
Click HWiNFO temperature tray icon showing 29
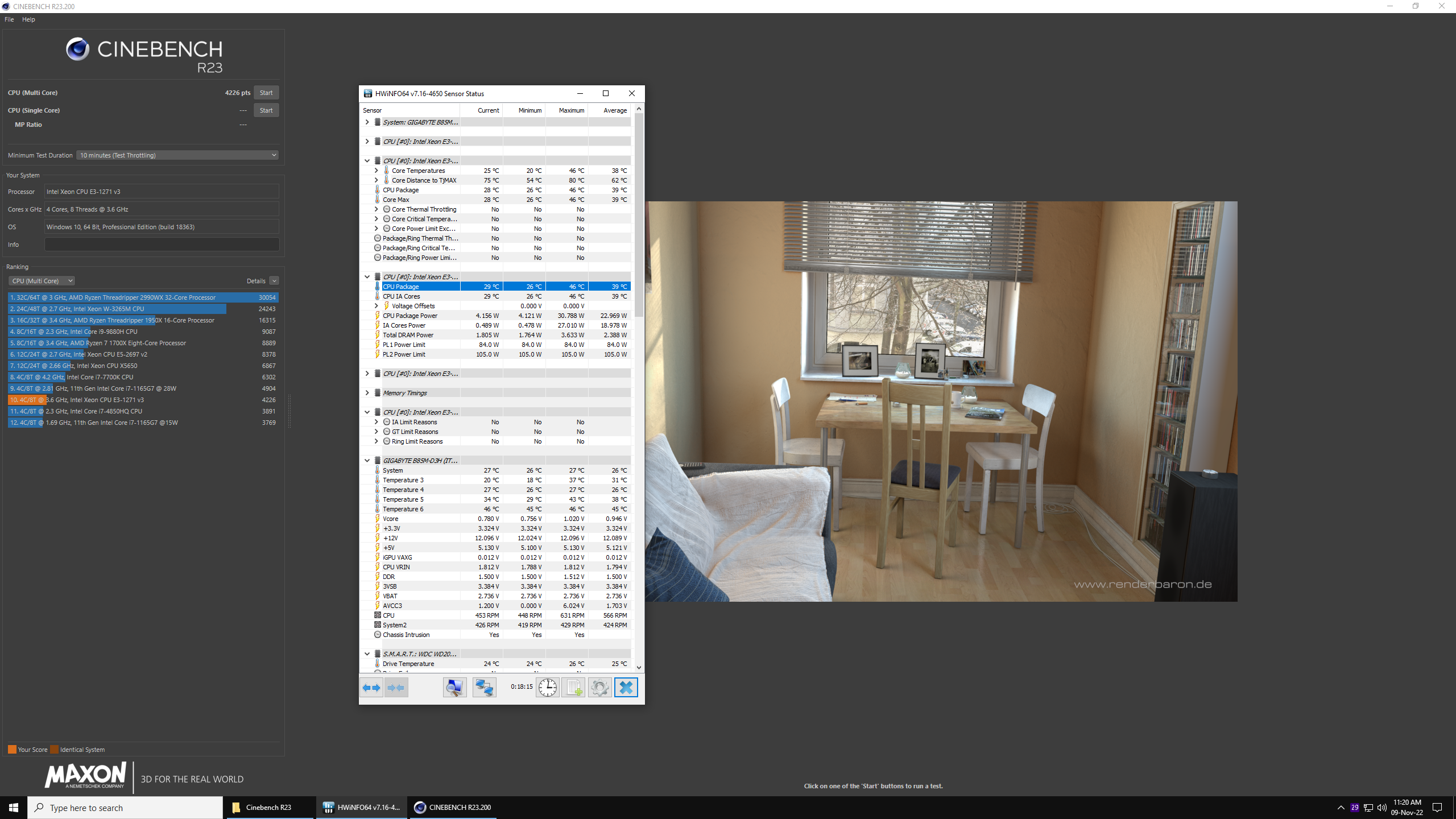[1355, 808]
